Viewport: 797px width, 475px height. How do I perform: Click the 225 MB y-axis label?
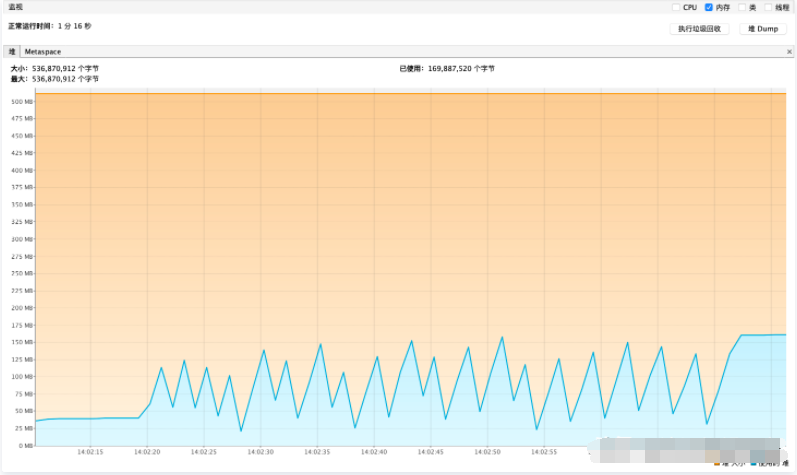click(22, 291)
